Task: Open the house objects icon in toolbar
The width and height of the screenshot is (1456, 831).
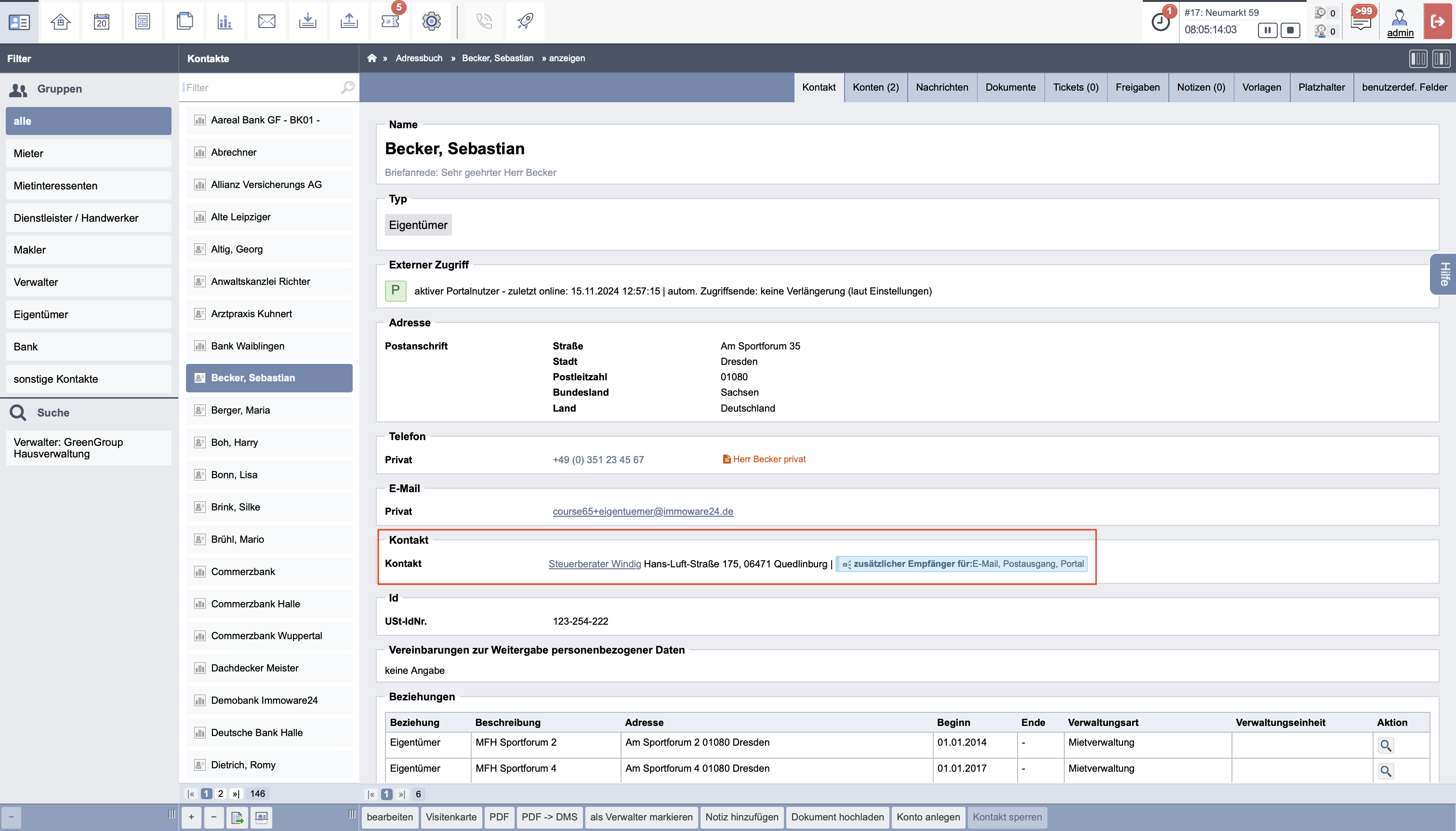Action: pyautogui.click(x=60, y=22)
